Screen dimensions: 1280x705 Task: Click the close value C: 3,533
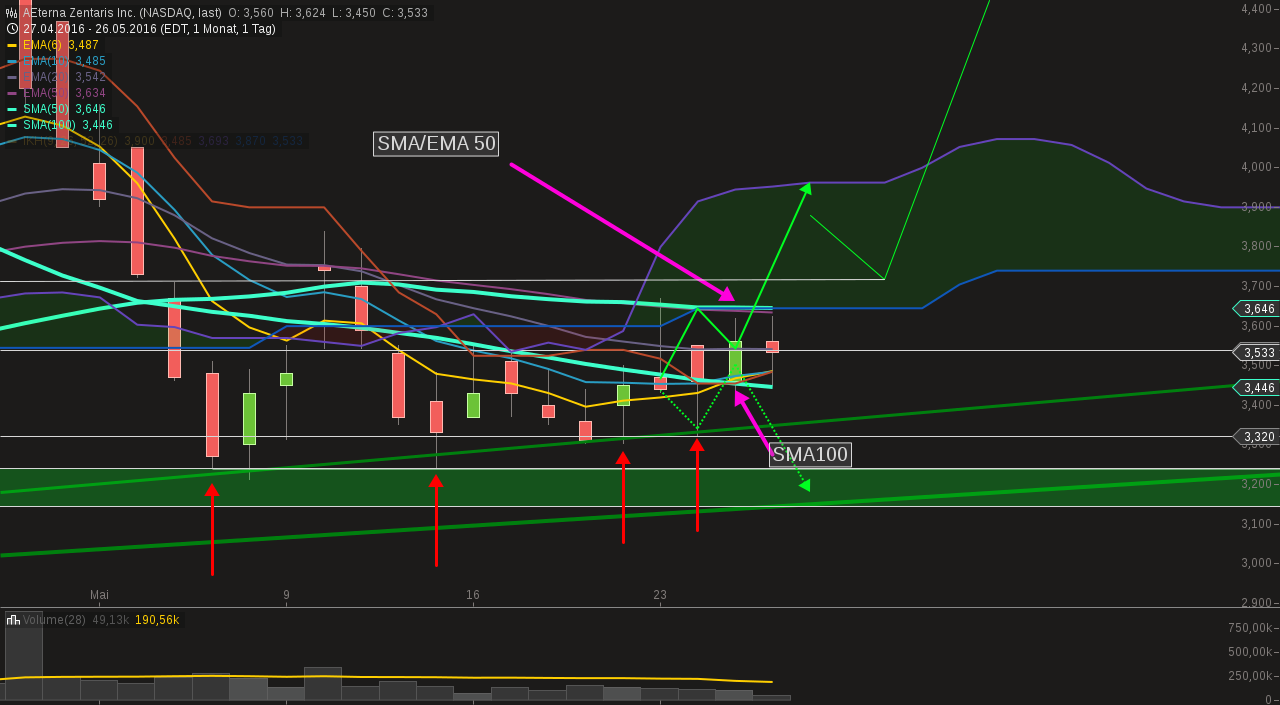[405, 13]
